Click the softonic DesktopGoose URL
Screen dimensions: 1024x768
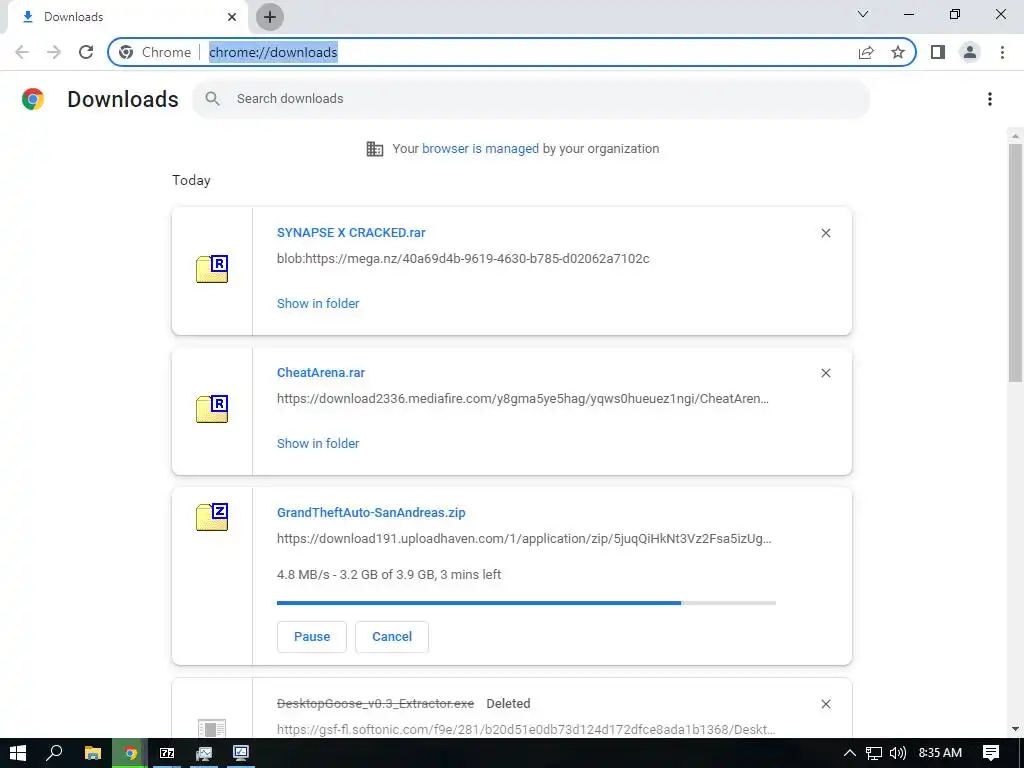coord(526,729)
